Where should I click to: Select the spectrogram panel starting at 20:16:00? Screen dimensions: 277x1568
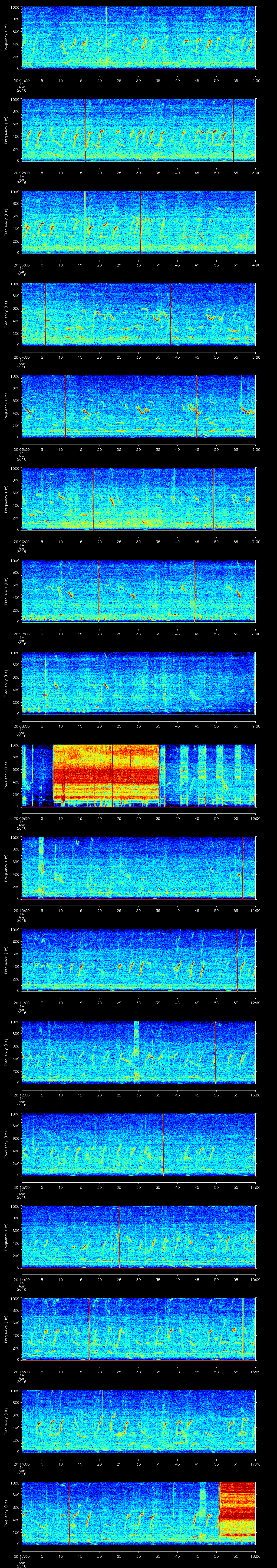[x=139, y=1421]
